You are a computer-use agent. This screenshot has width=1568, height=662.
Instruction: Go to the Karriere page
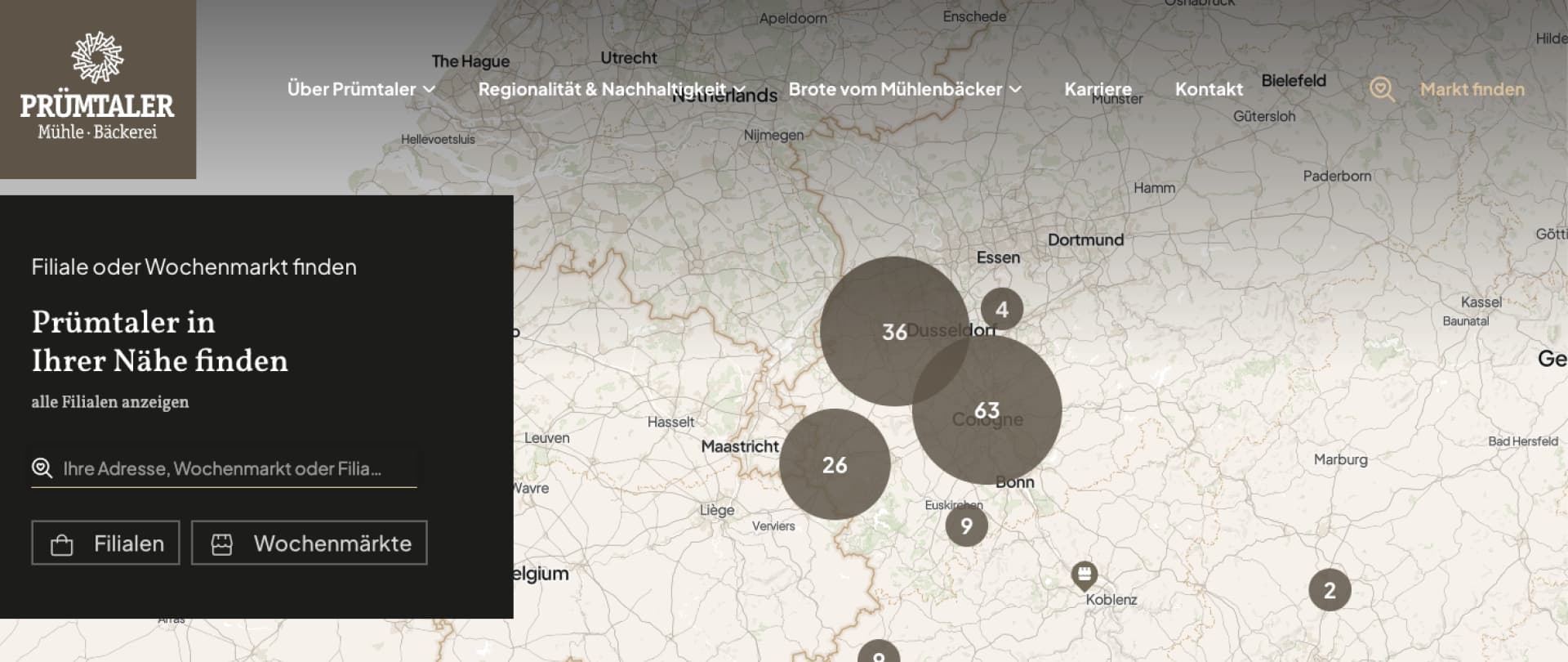click(1098, 89)
